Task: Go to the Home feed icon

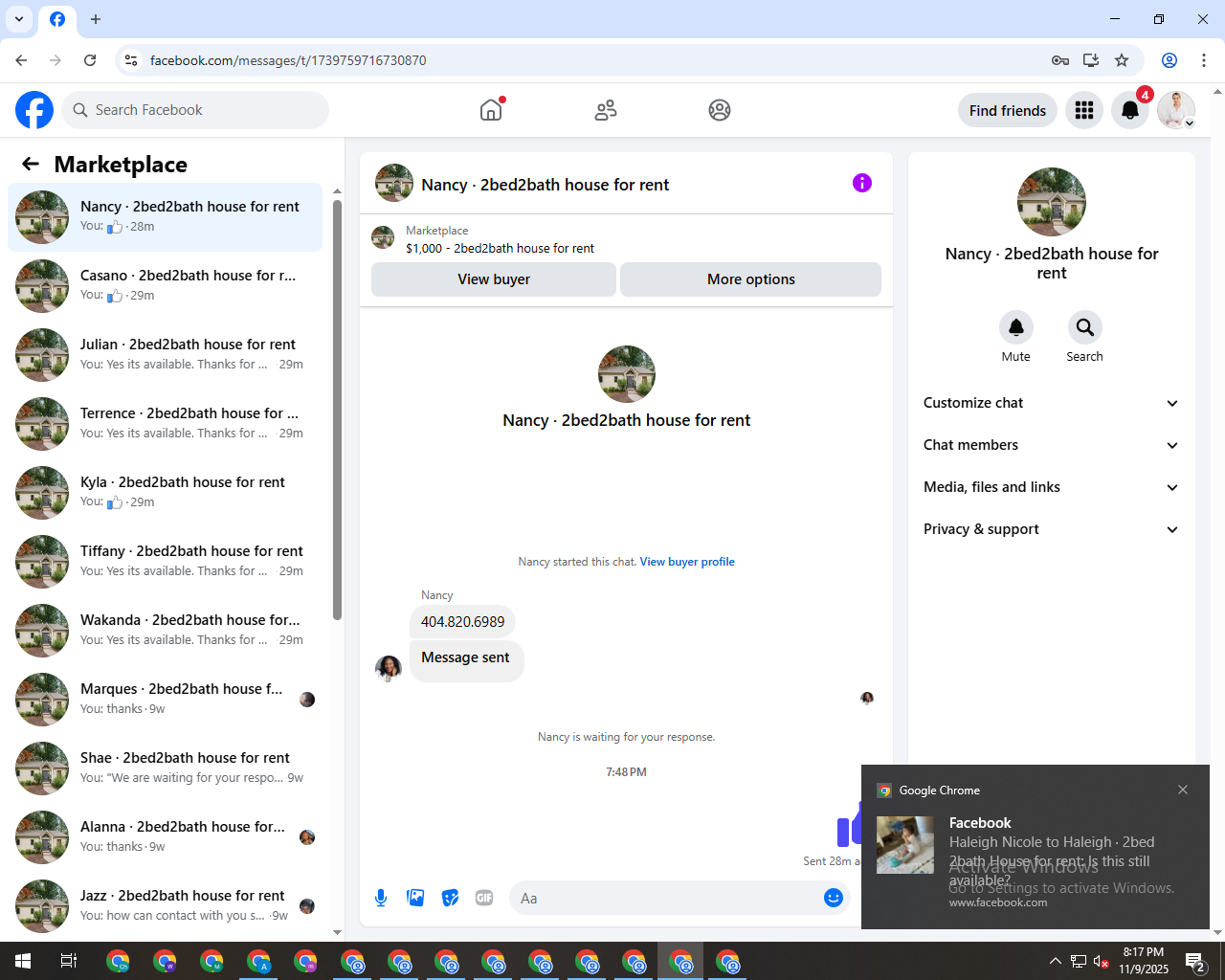Action: coord(491,110)
